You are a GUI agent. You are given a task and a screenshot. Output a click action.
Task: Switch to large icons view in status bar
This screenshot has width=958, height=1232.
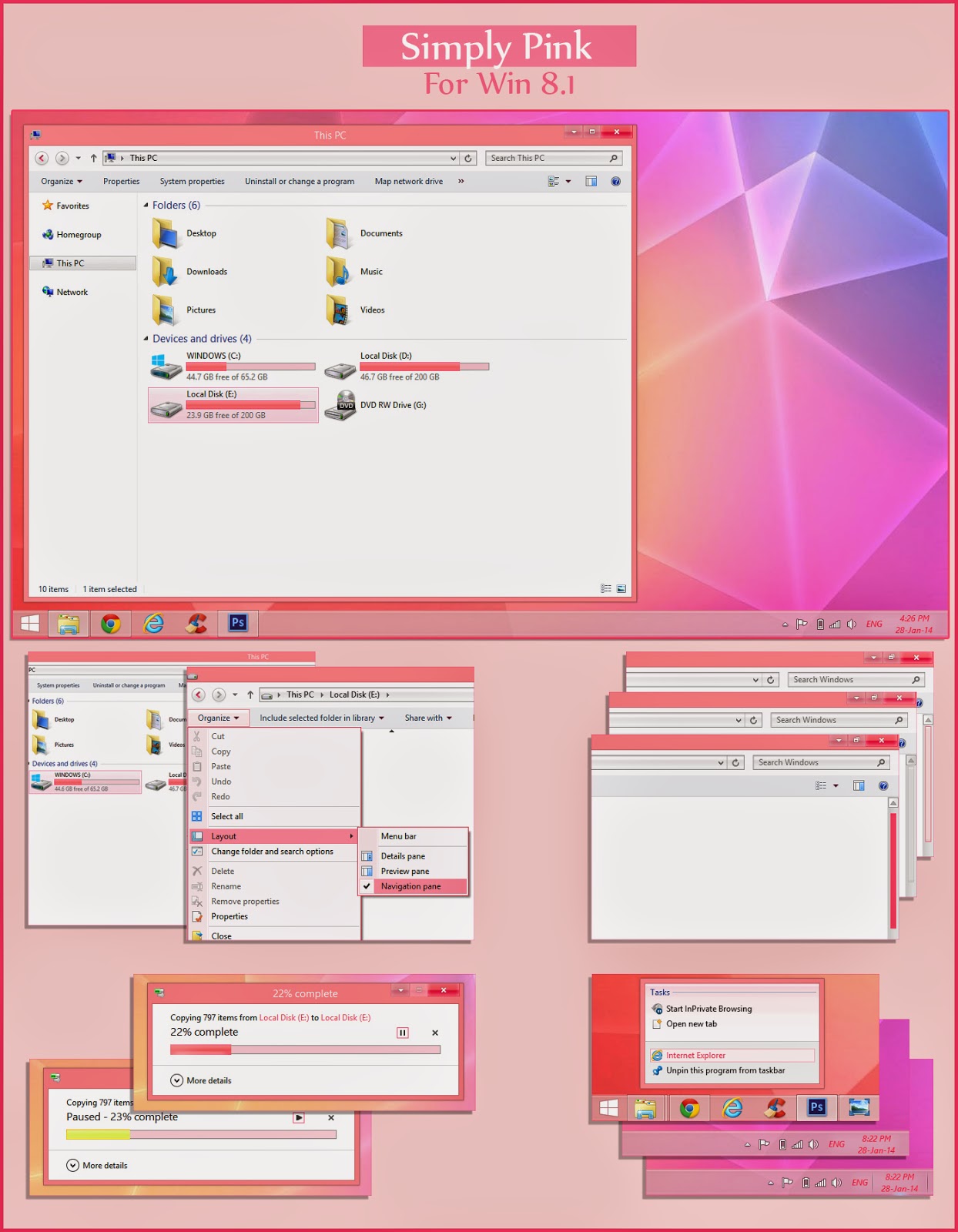point(621,588)
